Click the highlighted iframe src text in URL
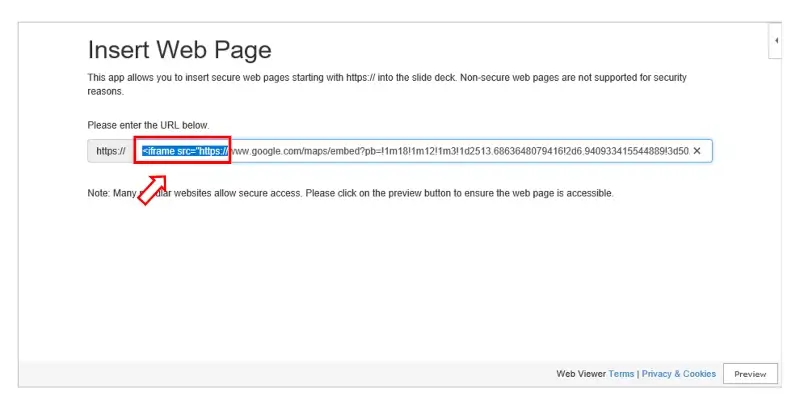This screenshot has width=800, height=406. tap(184, 151)
